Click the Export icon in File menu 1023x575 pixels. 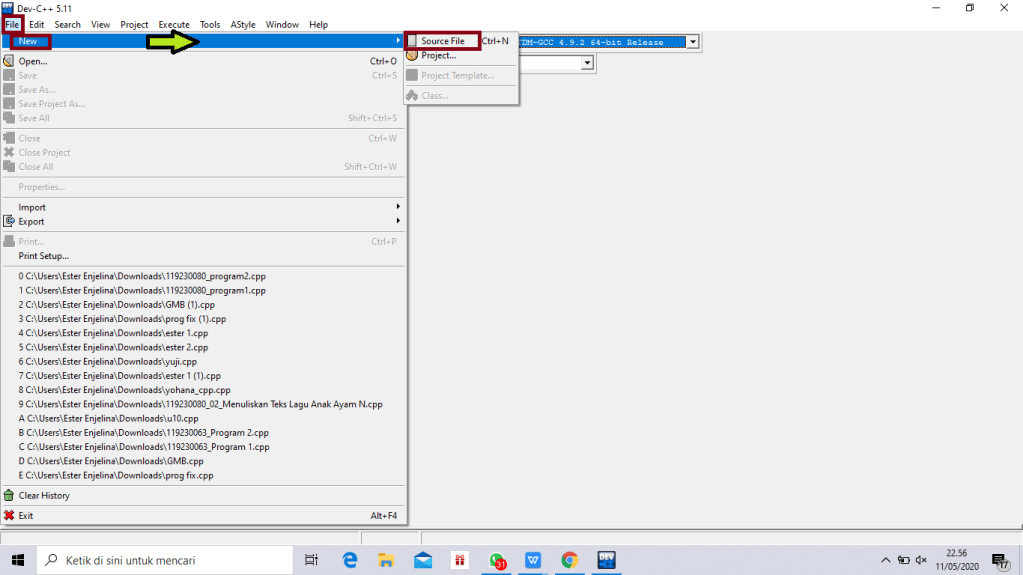9,222
